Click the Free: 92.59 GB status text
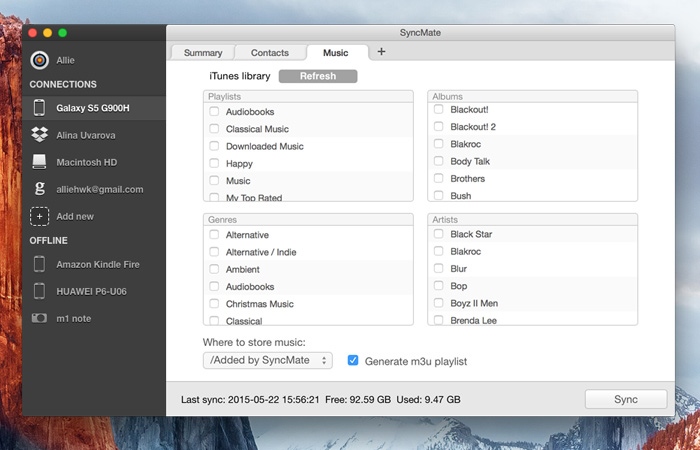The image size is (700, 450). pos(358,400)
